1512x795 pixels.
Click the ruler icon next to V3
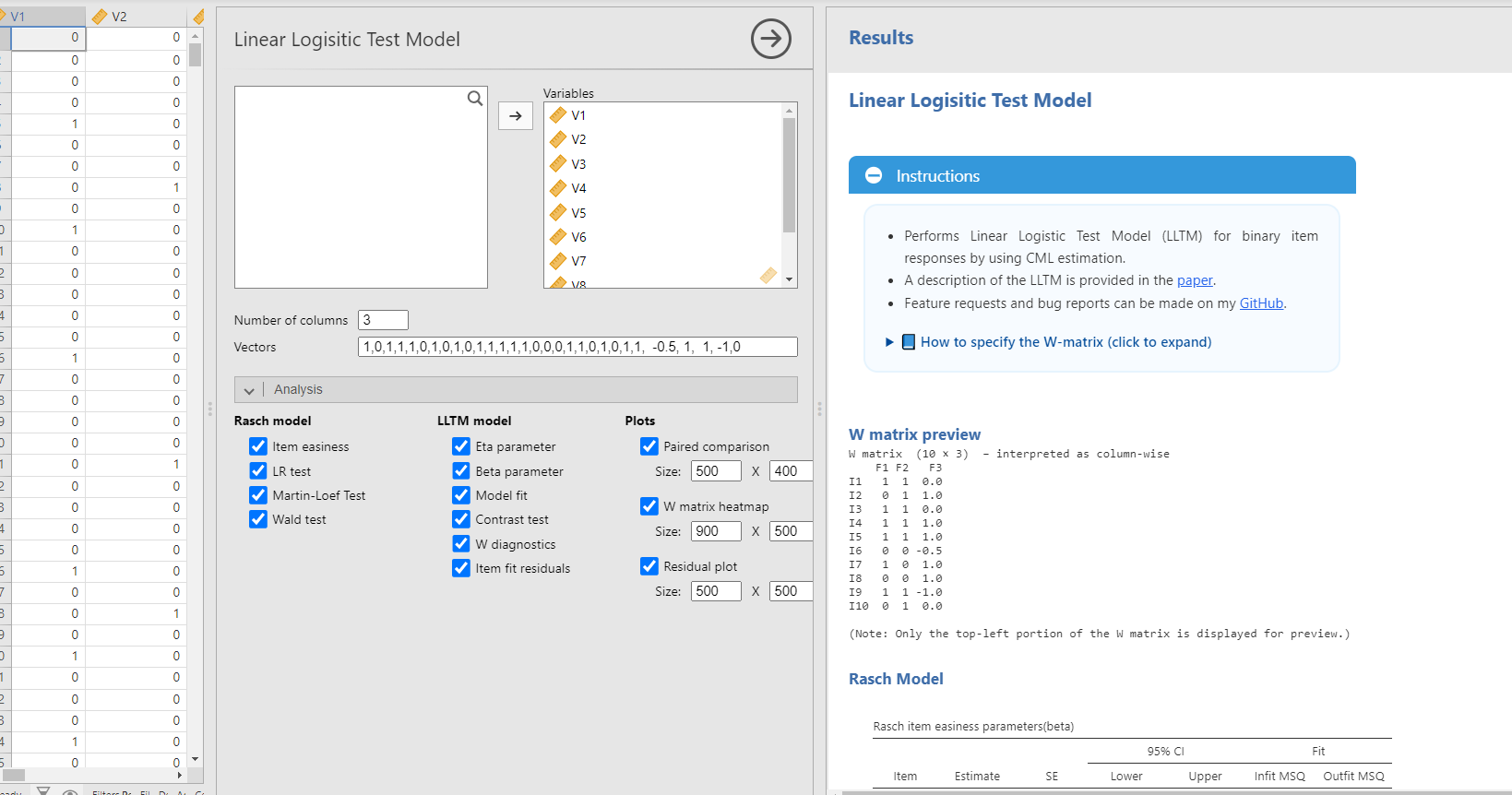point(558,164)
